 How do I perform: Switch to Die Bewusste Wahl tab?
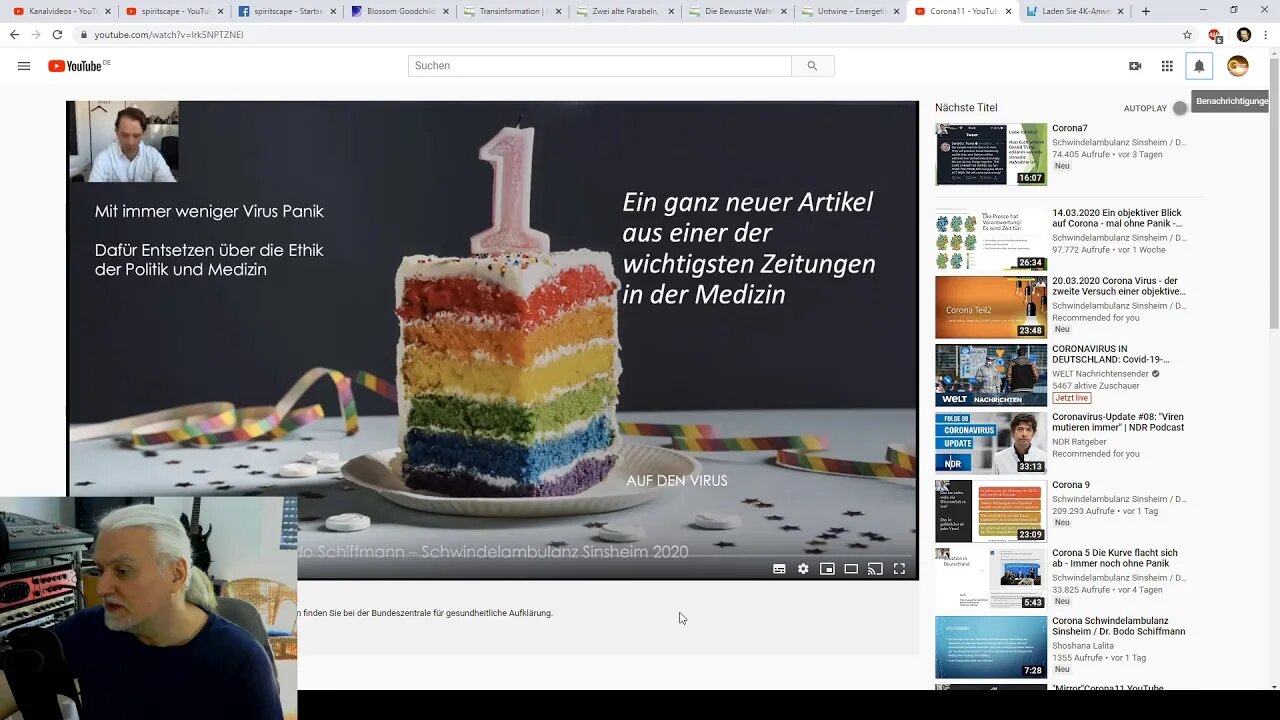739,11
